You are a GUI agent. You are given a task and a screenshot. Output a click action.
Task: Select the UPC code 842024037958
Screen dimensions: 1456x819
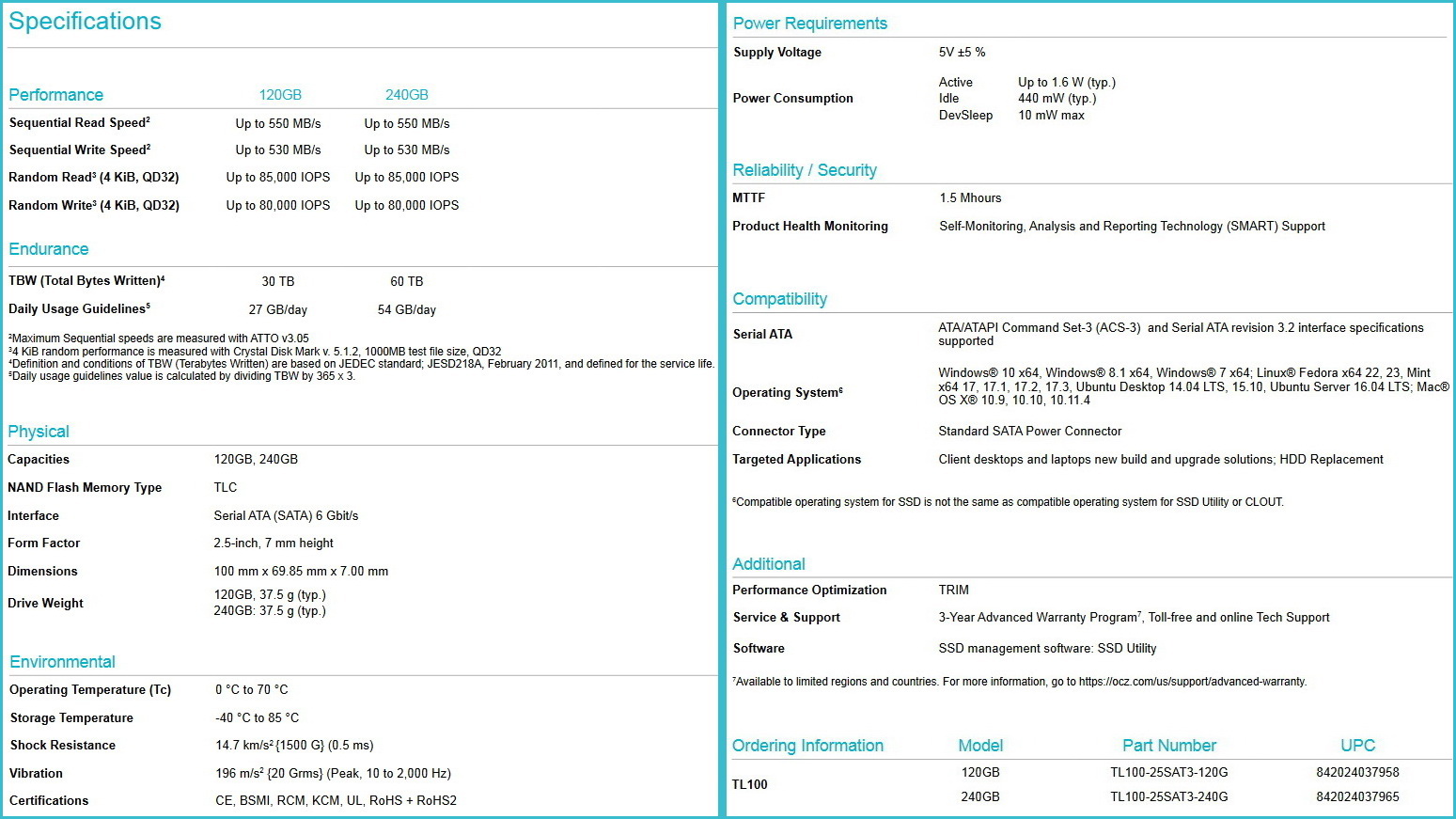click(x=1357, y=772)
